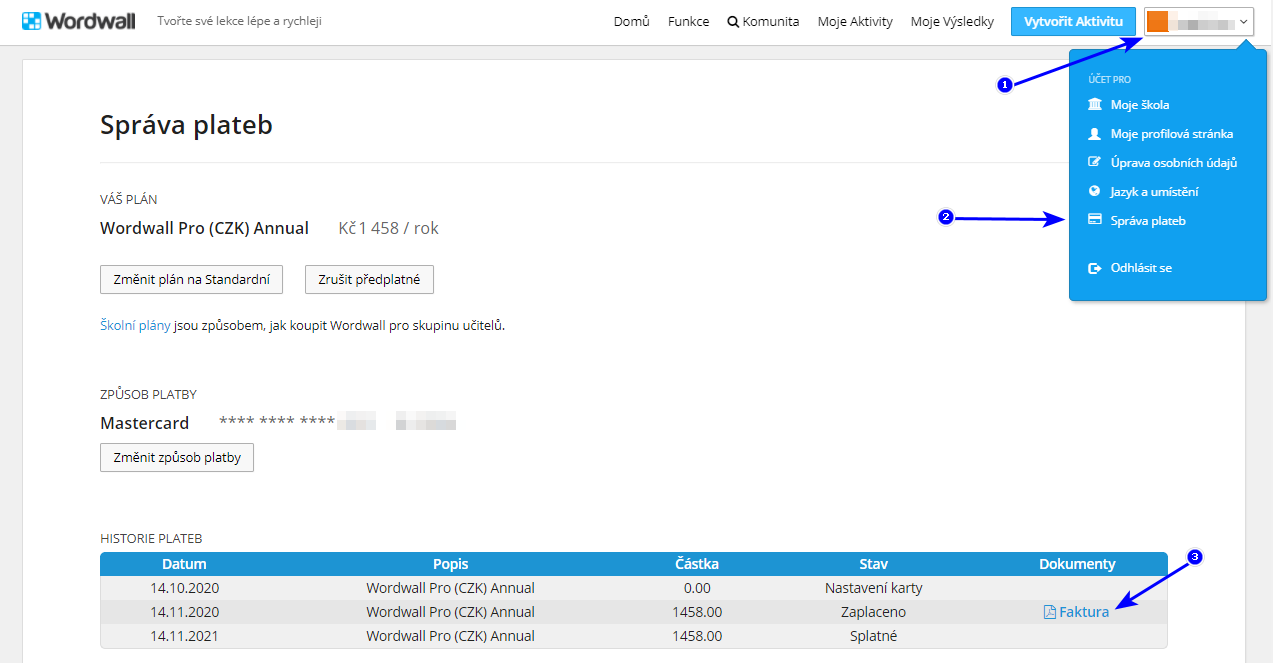This screenshot has width=1273, height=663.
Task: Click Změnit způsob platby button
Action: click(x=177, y=458)
